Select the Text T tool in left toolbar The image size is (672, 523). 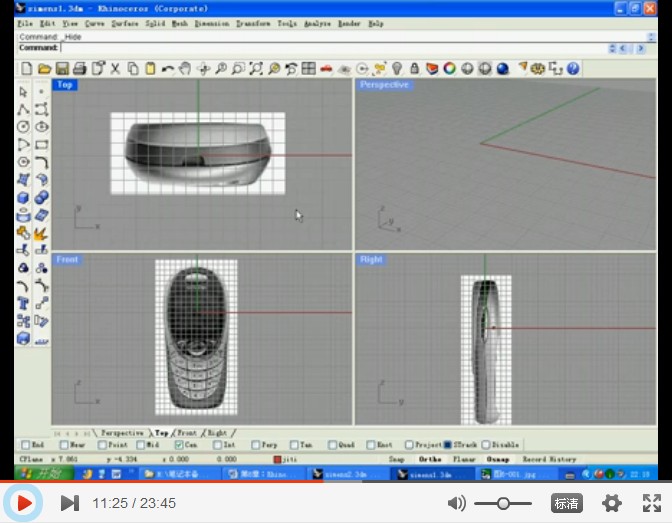point(24,304)
